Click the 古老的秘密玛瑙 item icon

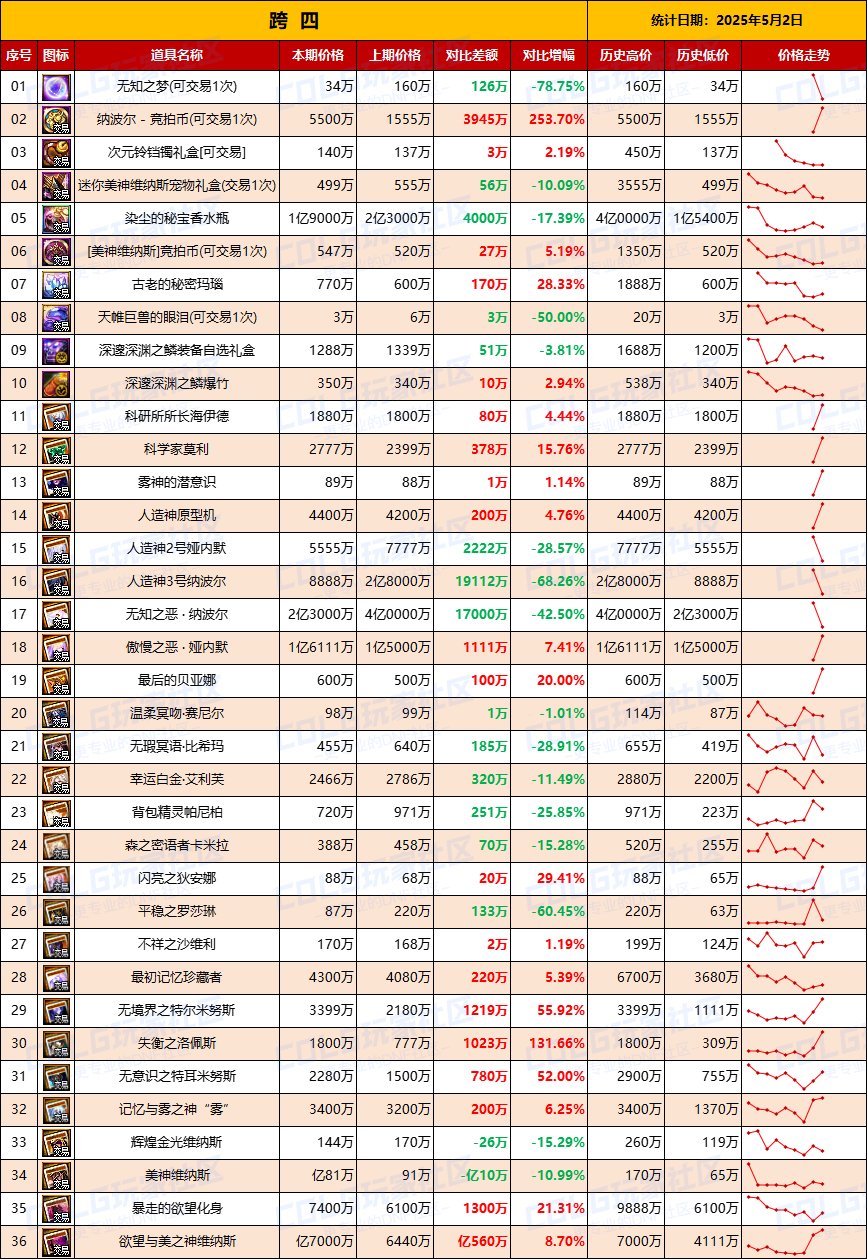pos(56,284)
